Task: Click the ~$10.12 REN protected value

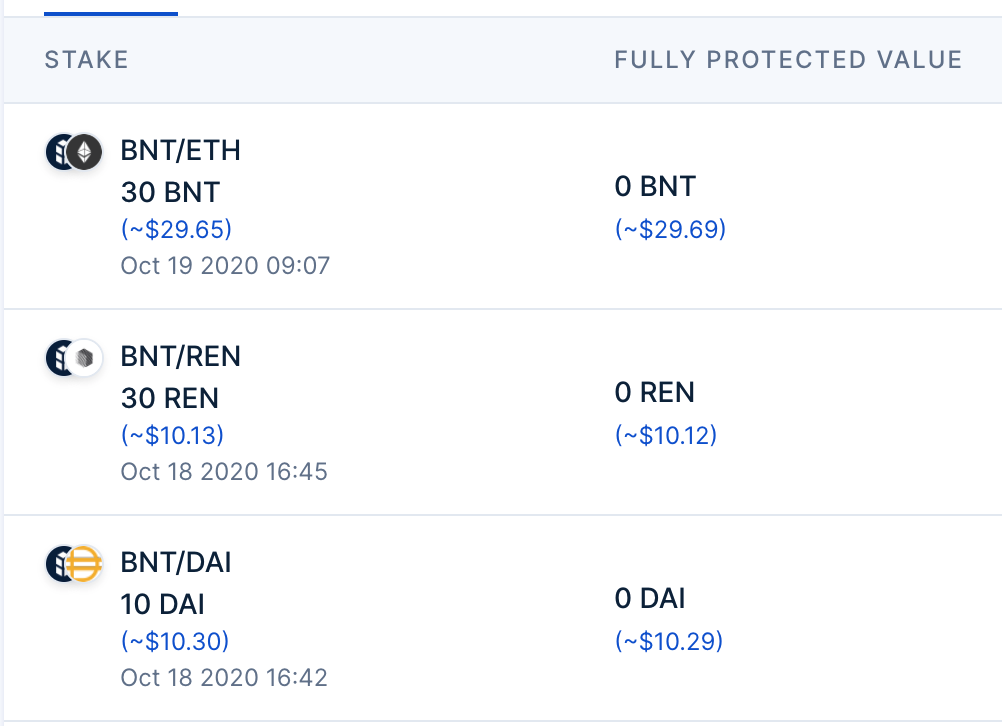Action: [x=666, y=436]
